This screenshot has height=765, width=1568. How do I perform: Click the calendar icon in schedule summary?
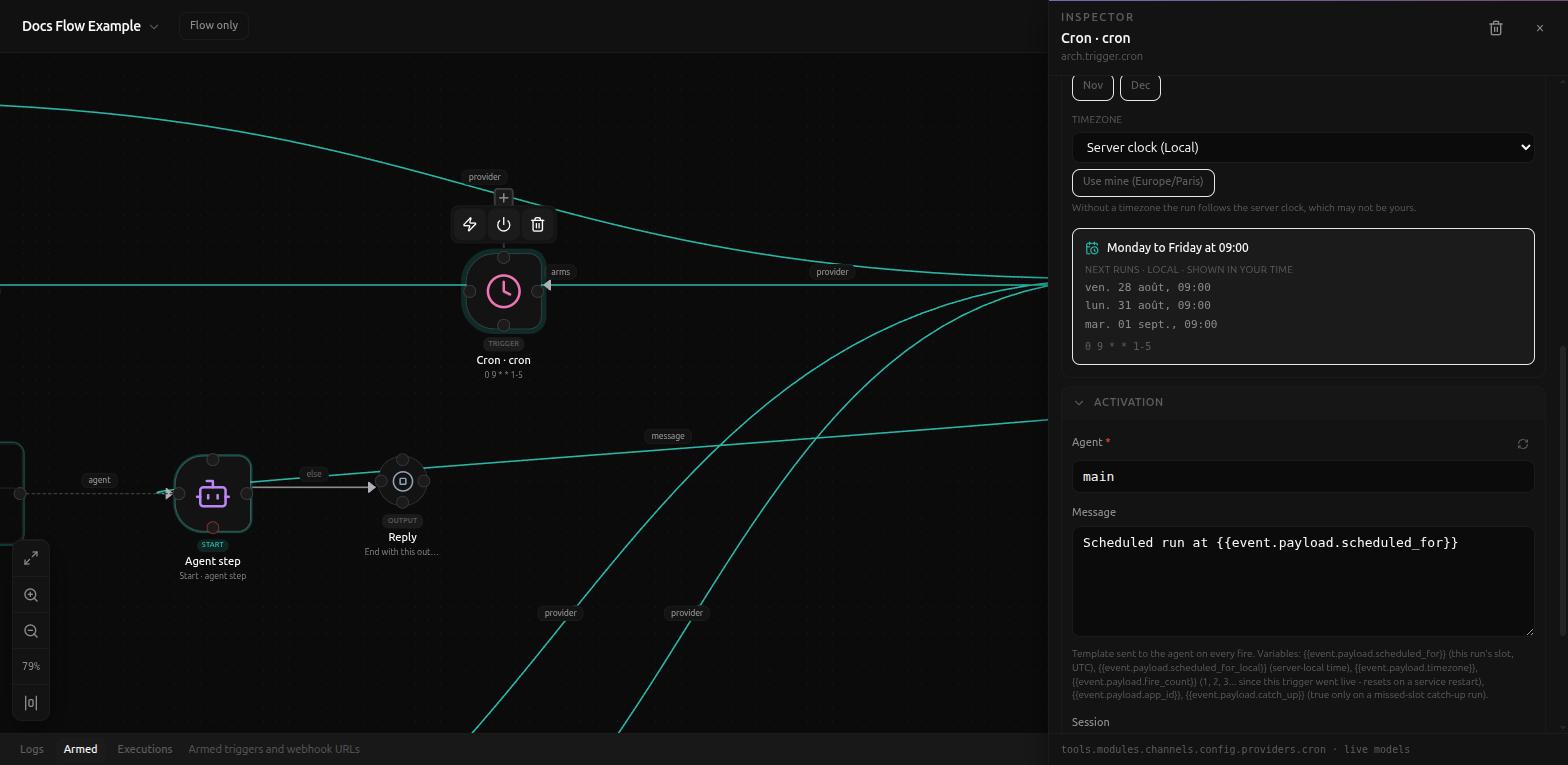click(1092, 248)
